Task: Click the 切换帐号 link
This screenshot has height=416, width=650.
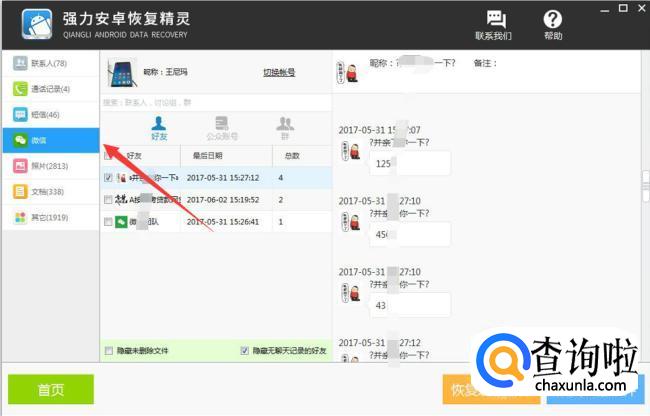Action: 279,73
